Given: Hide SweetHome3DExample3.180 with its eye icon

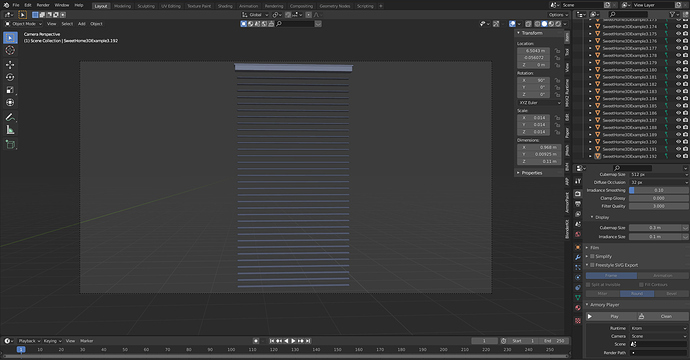Looking at the screenshot, I should point(678,70).
